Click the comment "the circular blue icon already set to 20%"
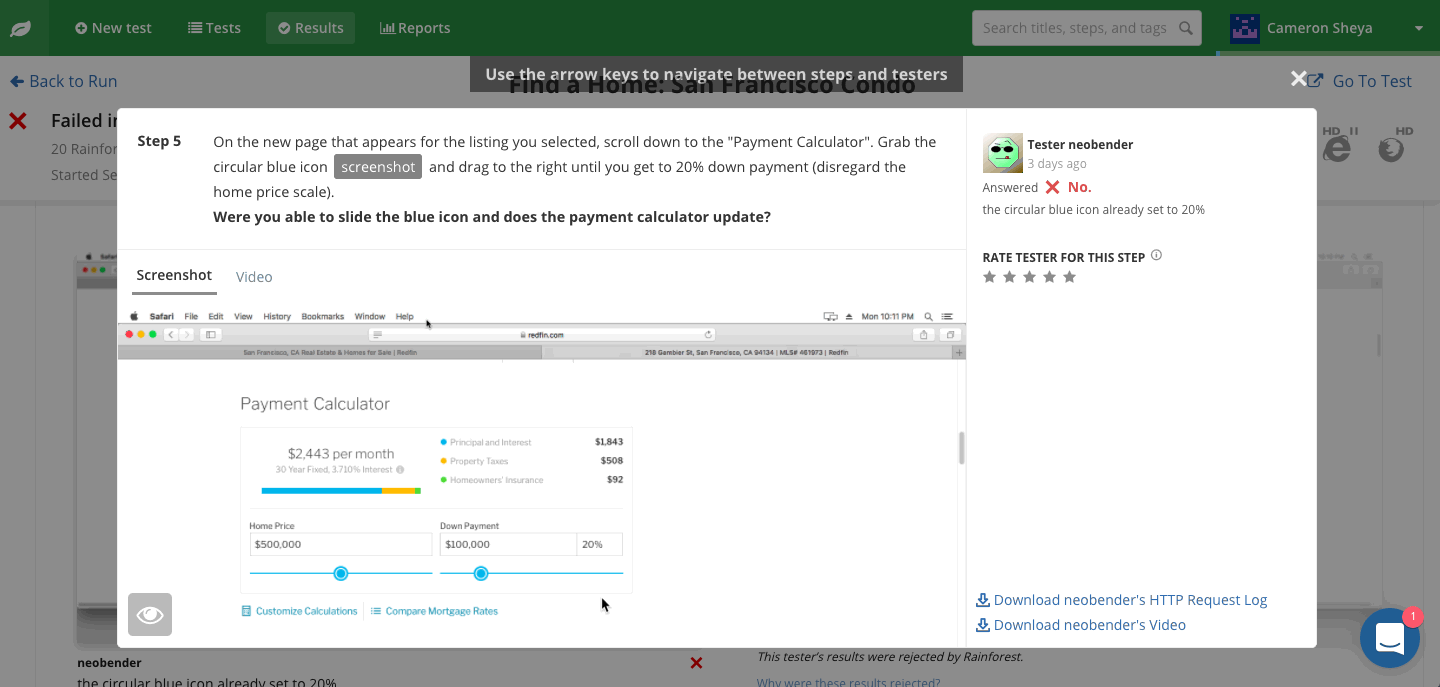 click(1094, 209)
